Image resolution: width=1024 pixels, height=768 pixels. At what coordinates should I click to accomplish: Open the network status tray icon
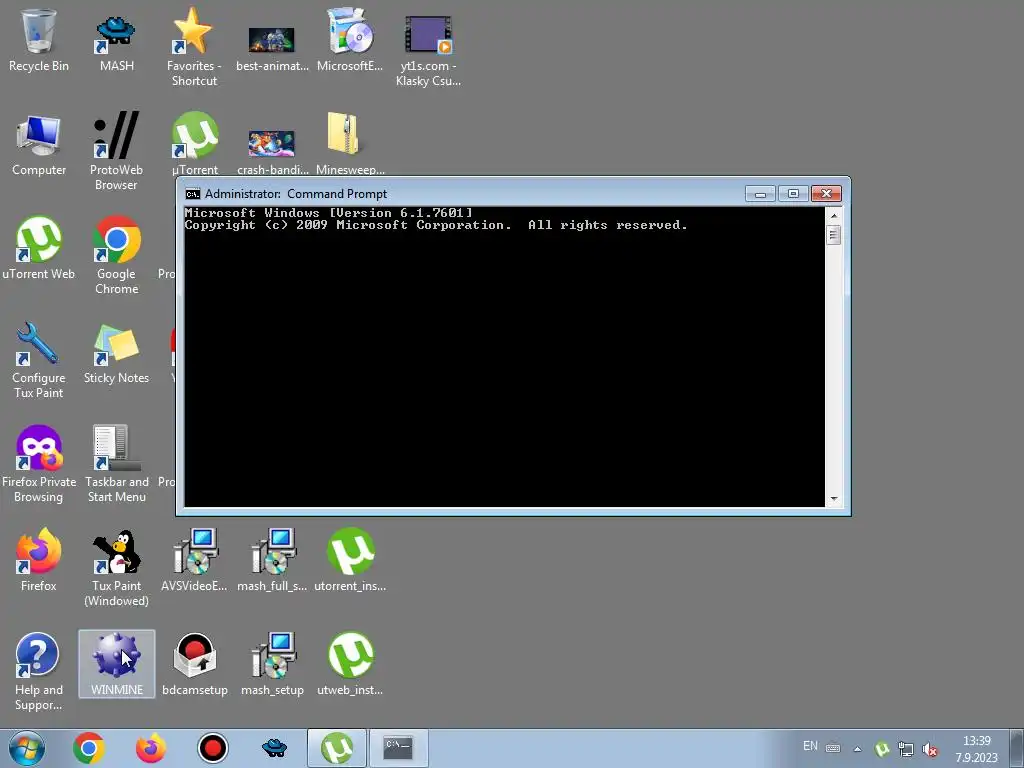(x=906, y=749)
